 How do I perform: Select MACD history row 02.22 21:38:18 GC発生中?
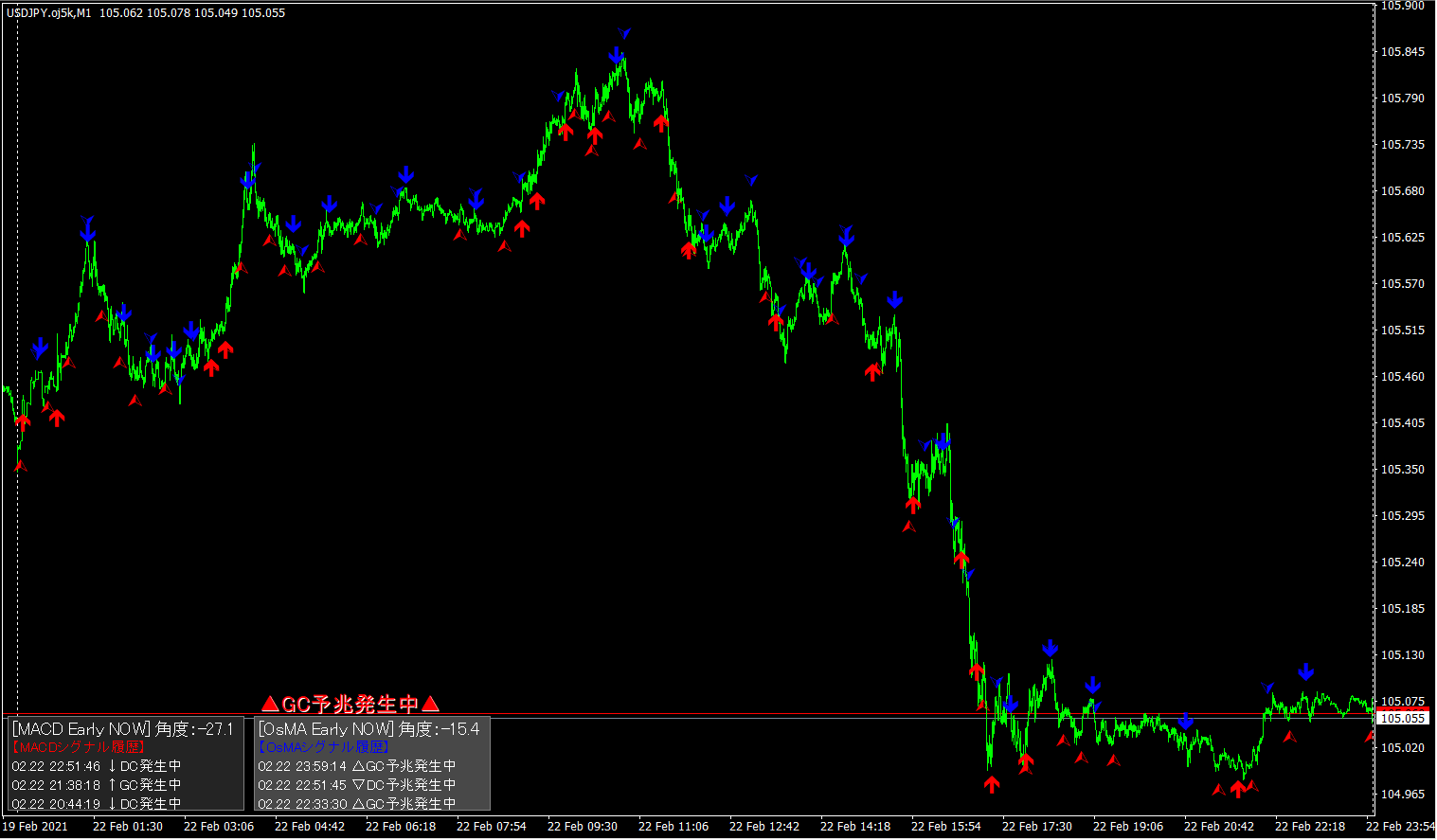click(97, 785)
